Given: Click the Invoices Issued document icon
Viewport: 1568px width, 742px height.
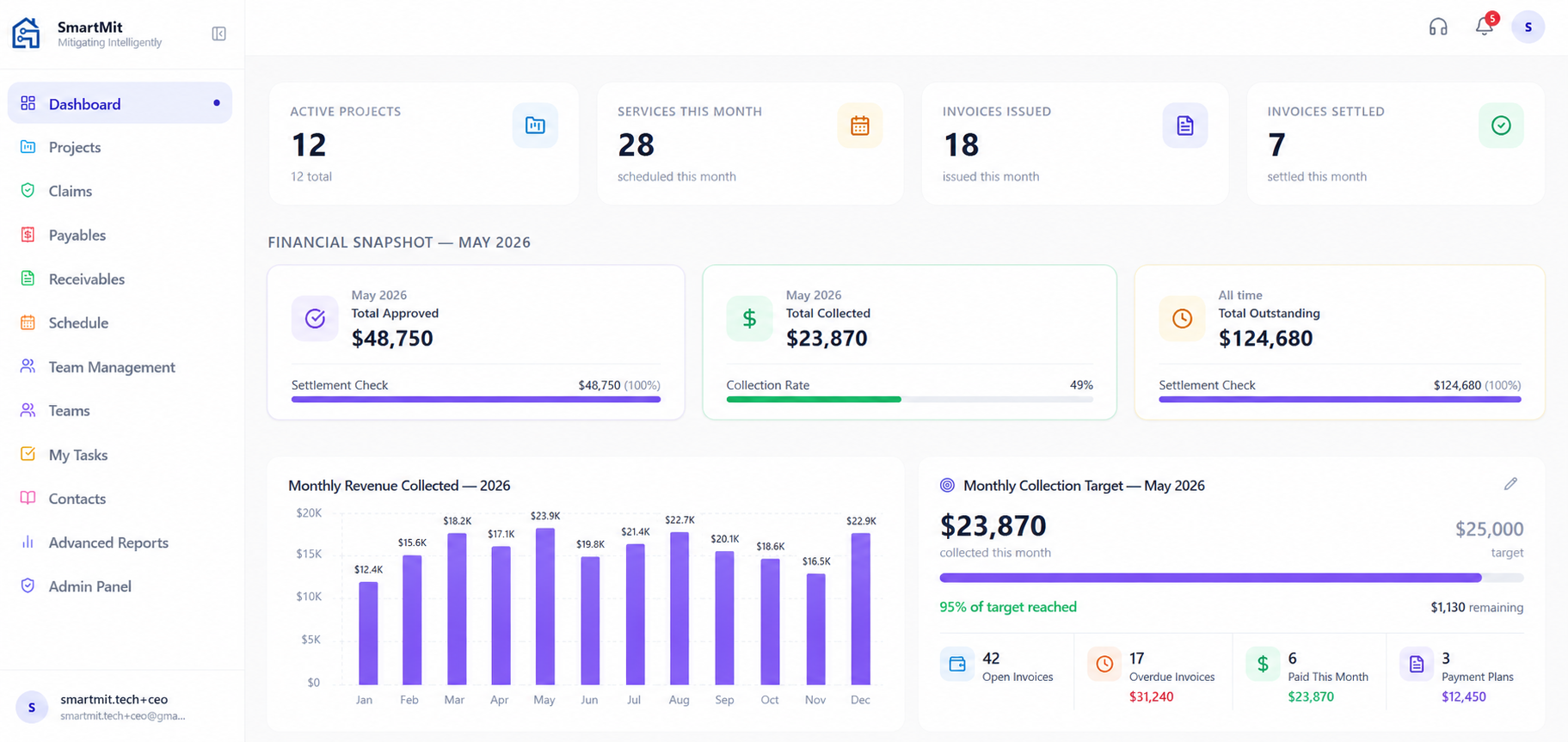Looking at the screenshot, I should tap(1184, 126).
